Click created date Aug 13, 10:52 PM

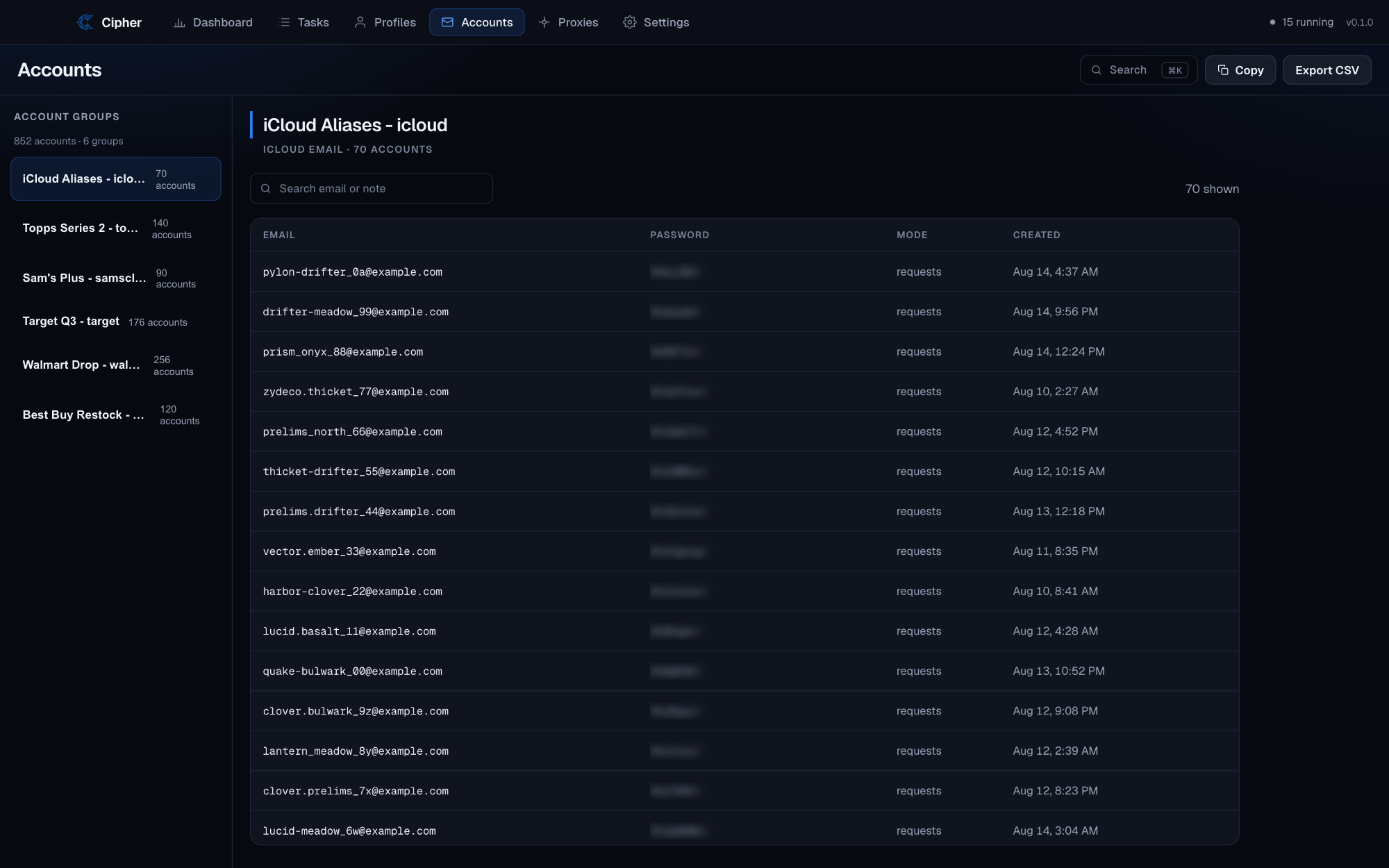[x=1058, y=671]
